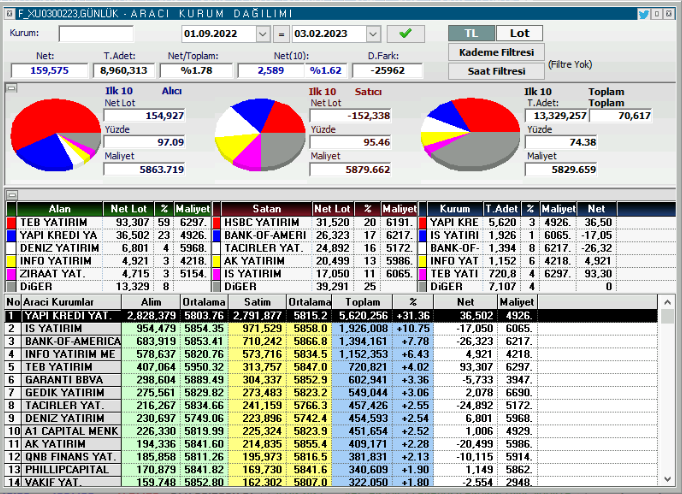This screenshot has height=494, width=682.
Task: Click the Ilk 10 Satıcı pie chart
Action: point(260,135)
